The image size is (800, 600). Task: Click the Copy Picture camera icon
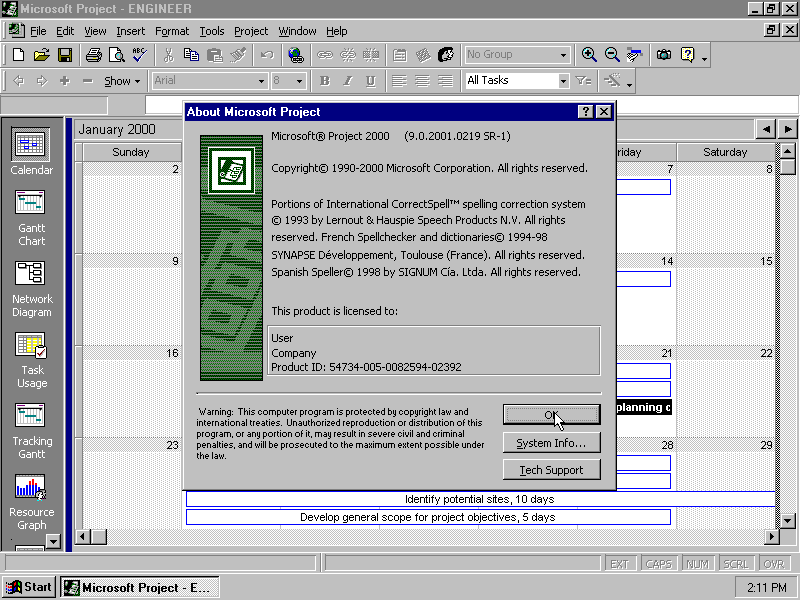664,55
